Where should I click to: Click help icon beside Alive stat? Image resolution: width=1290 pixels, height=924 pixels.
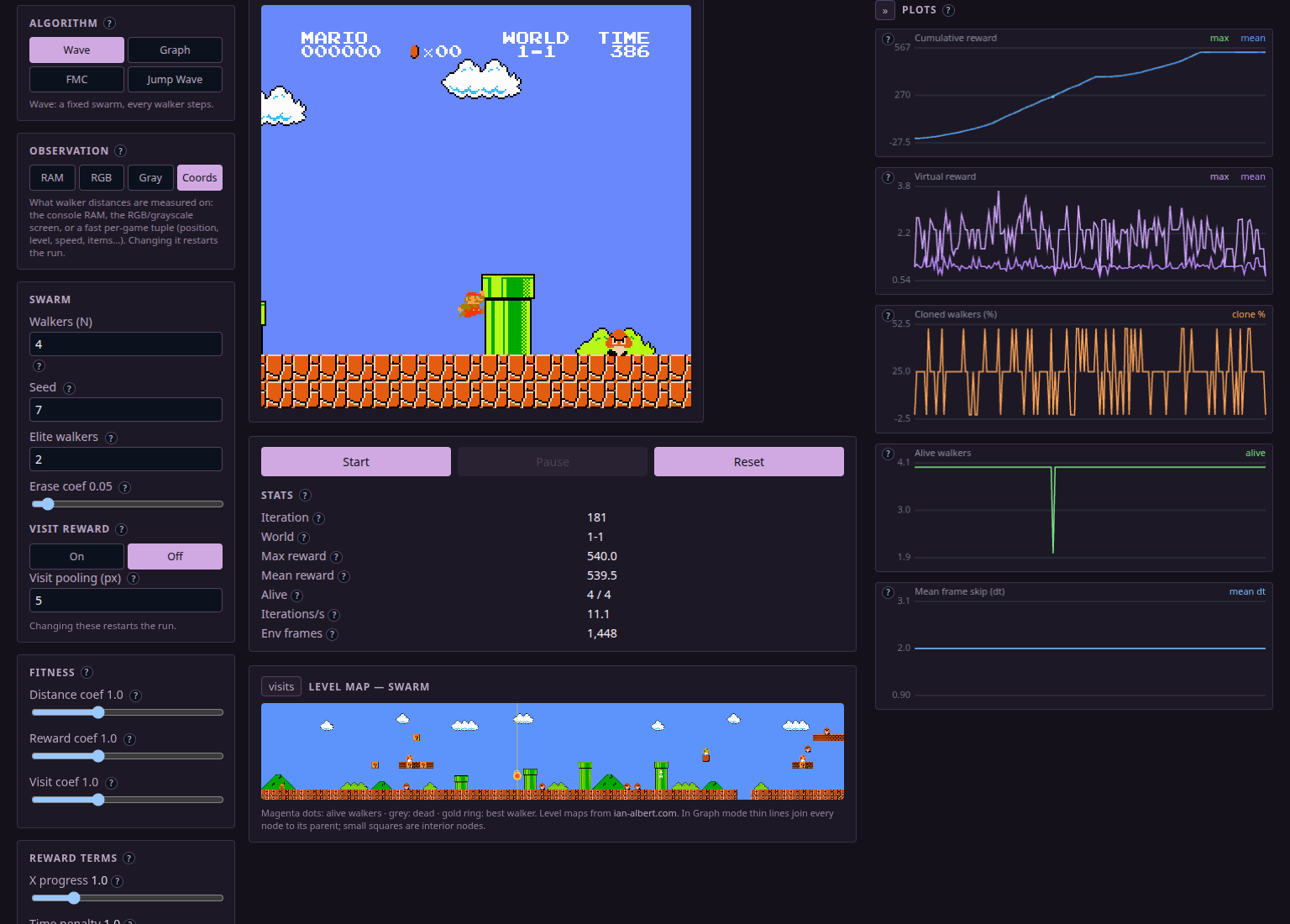(296, 596)
